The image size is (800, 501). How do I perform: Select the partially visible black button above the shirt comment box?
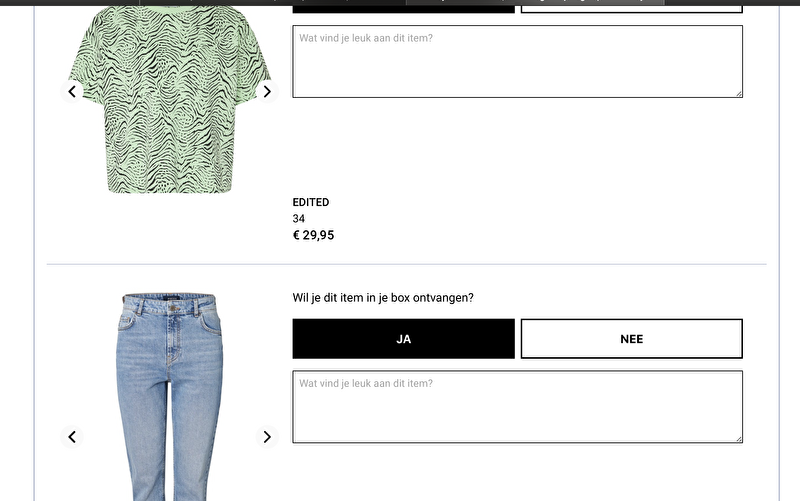coord(404,9)
